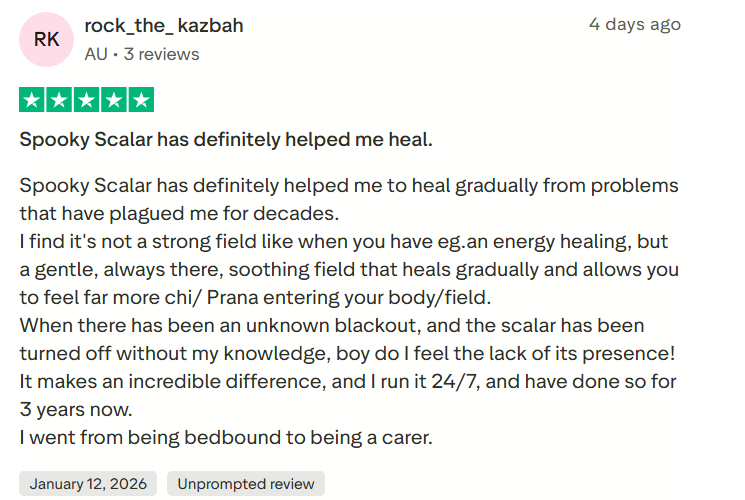Click the second green rating star
Screen dimensions: 745x500
59,99
